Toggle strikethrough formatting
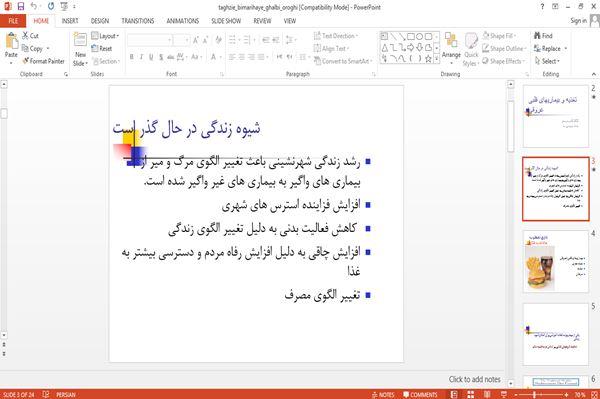Viewport: 600px width, 399px height. click(x=171, y=57)
